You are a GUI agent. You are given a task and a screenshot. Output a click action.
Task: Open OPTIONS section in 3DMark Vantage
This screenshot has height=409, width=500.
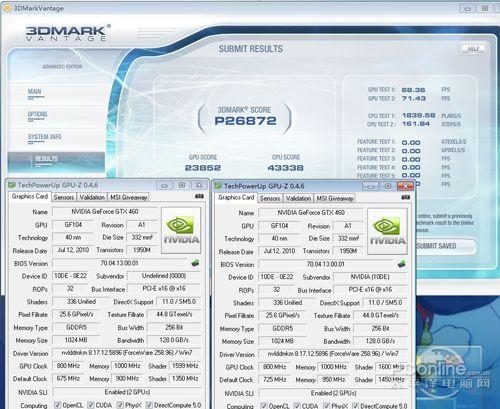coord(37,114)
